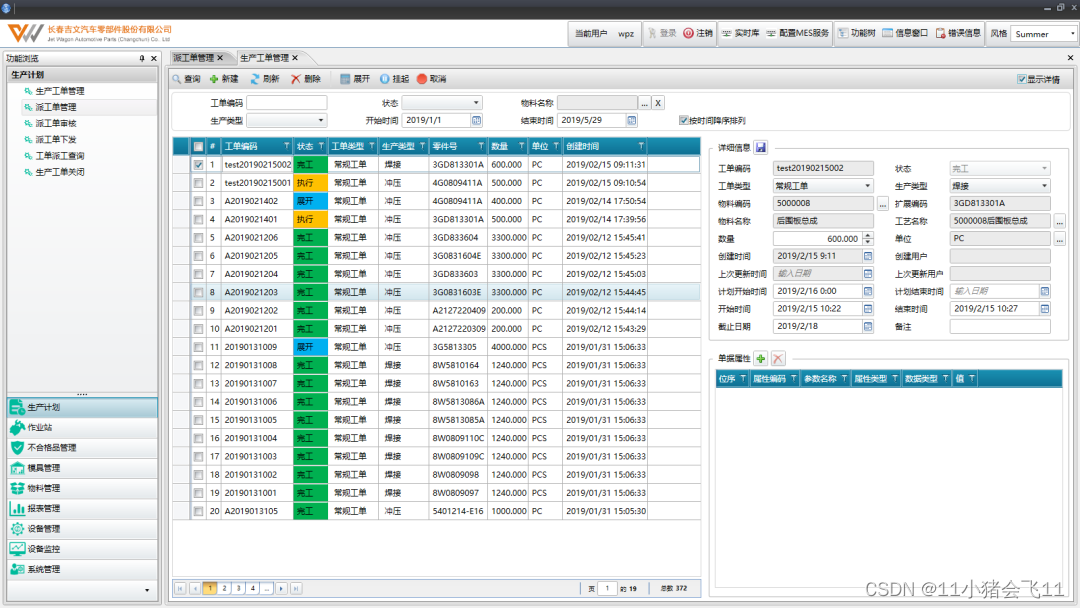The width and height of the screenshot is (1080, 608).
Task: Show the 功能树 panel
Action: coord(856,33)
